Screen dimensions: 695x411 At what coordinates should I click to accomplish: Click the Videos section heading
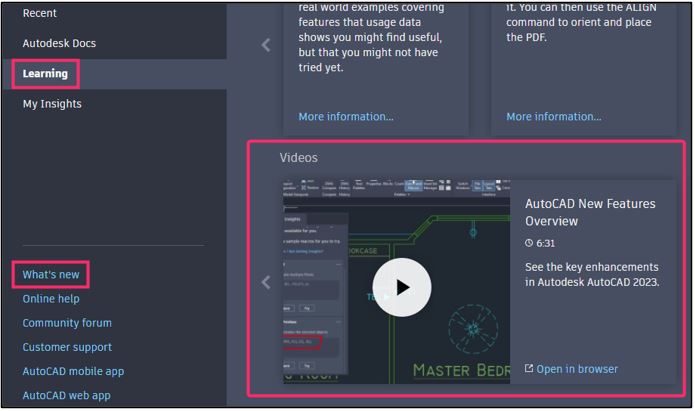click(298, 158)
